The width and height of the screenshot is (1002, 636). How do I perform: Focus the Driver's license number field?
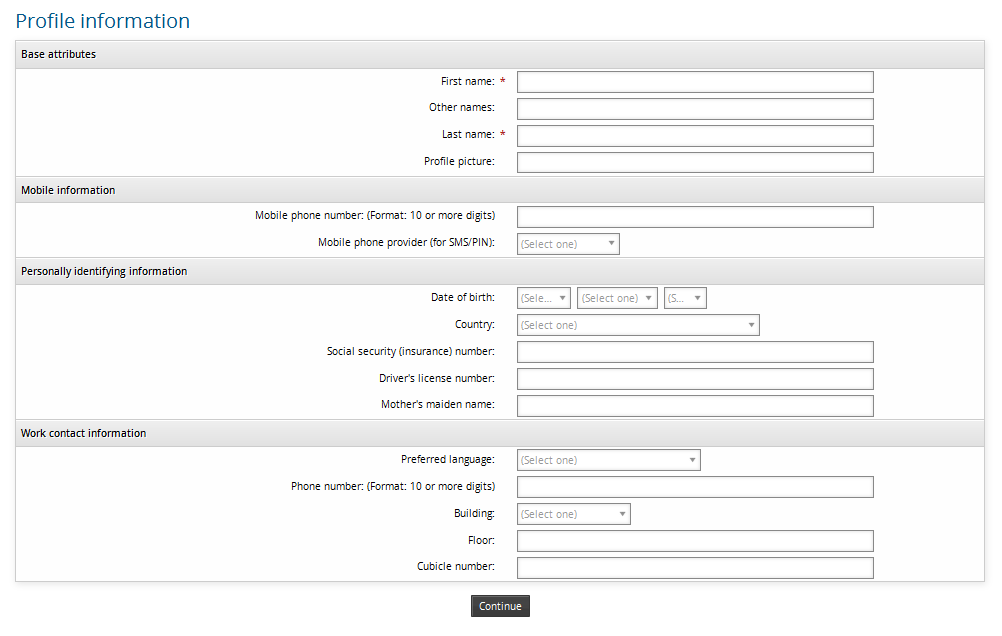(x=695, y=379)
